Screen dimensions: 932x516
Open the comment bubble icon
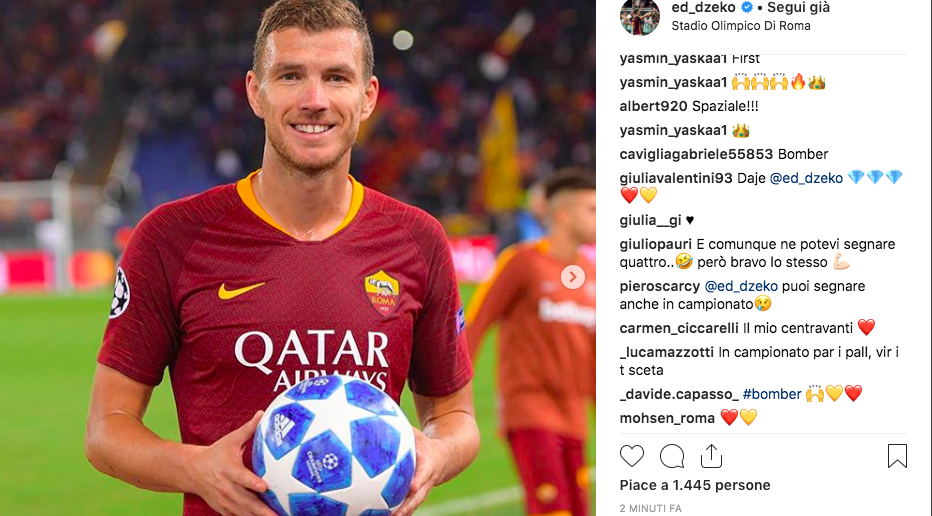(x=672, y=456)
